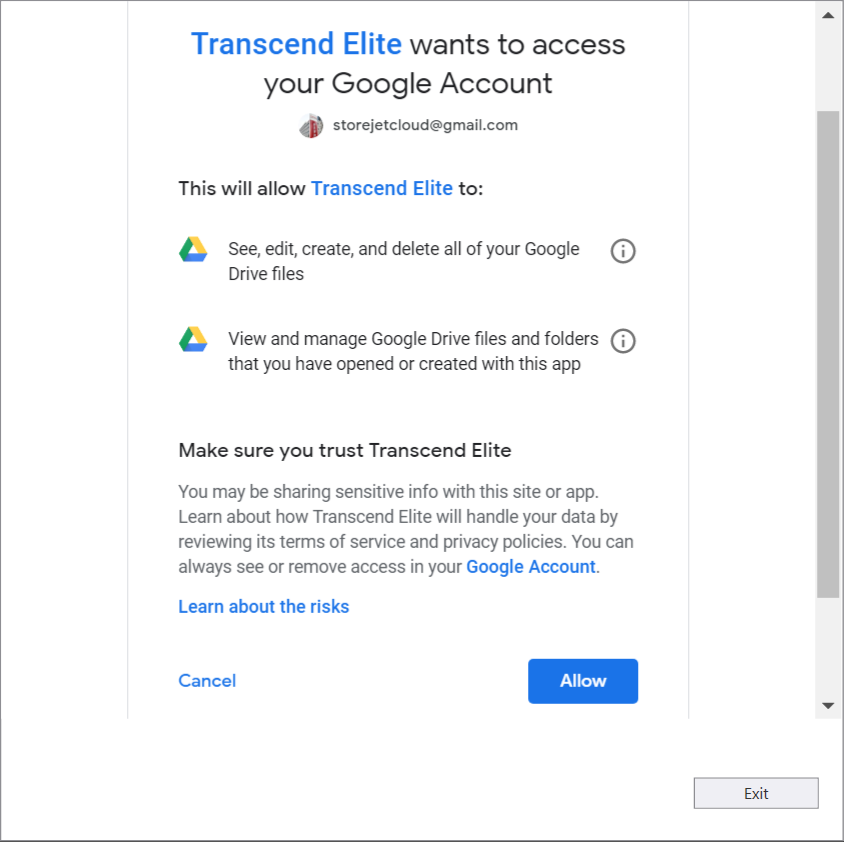Screen dimensions: 844x842
Task: Click the vertical scrollbar thumb
Action: (828, 354)
